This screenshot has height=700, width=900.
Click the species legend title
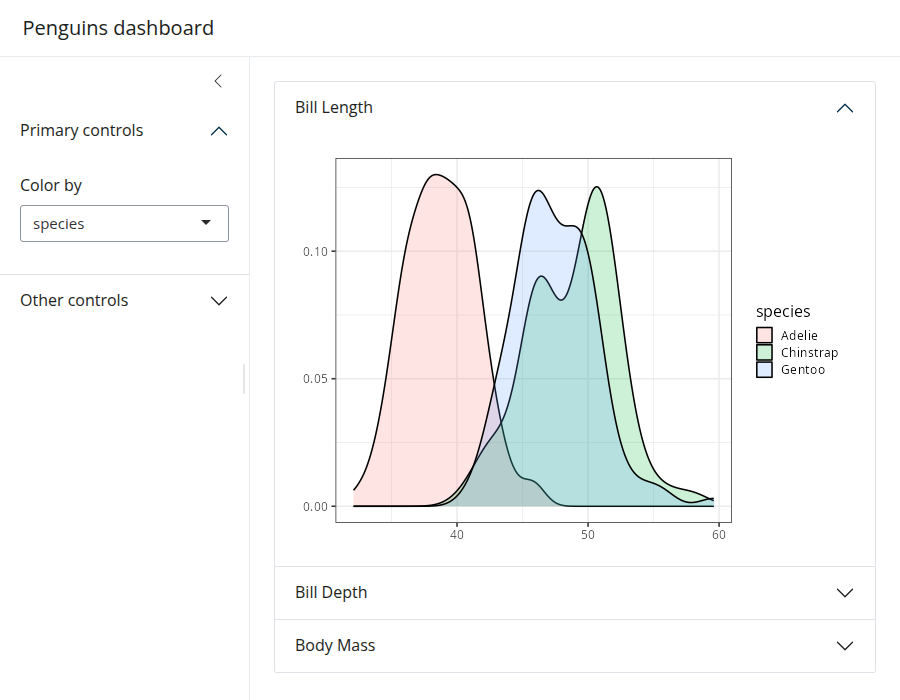[783, 312]
